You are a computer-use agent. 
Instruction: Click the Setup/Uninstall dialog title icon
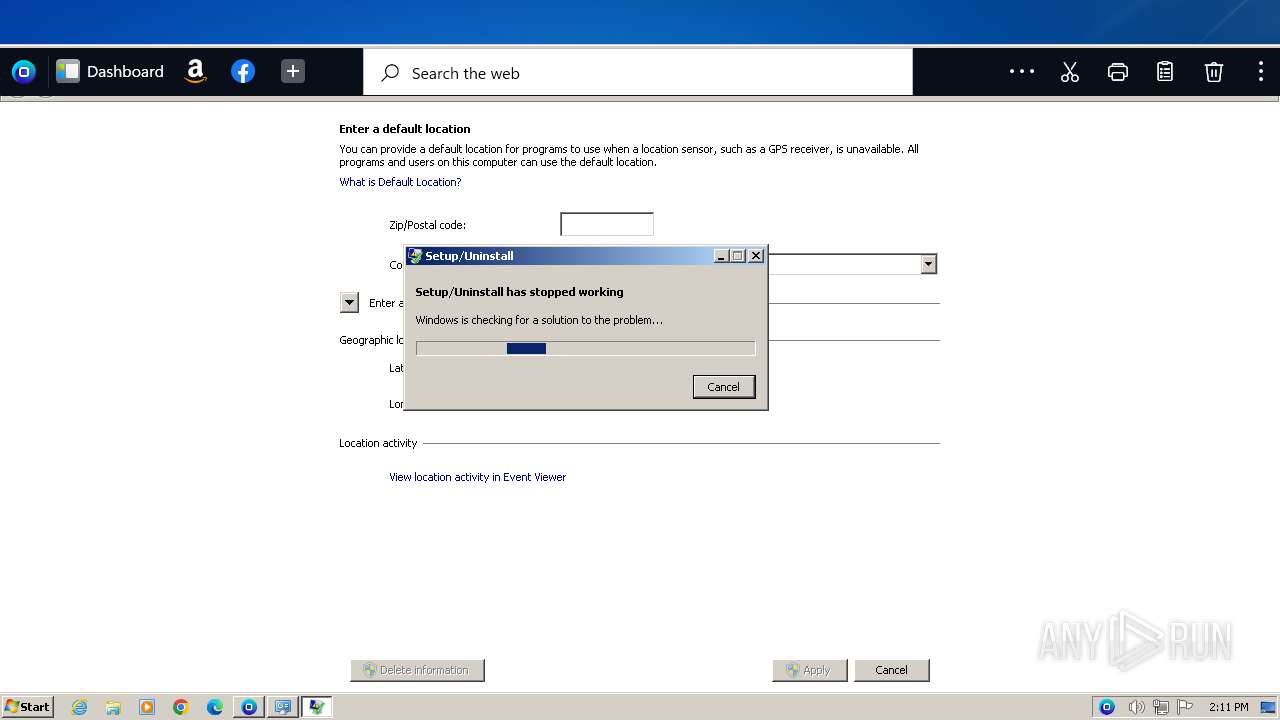pos(415,256)
